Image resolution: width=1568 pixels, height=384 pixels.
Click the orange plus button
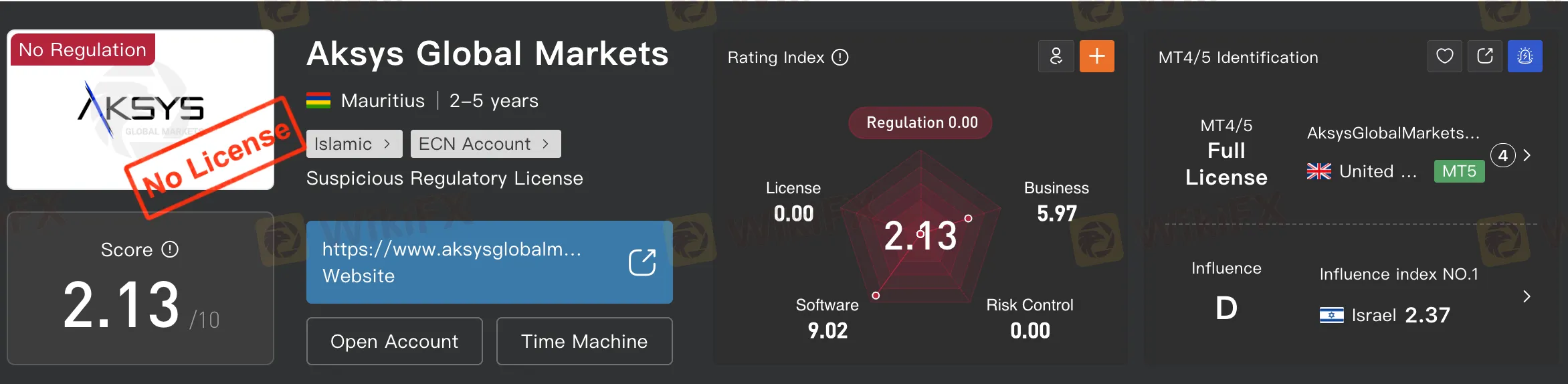click(x=1097, y=56)
